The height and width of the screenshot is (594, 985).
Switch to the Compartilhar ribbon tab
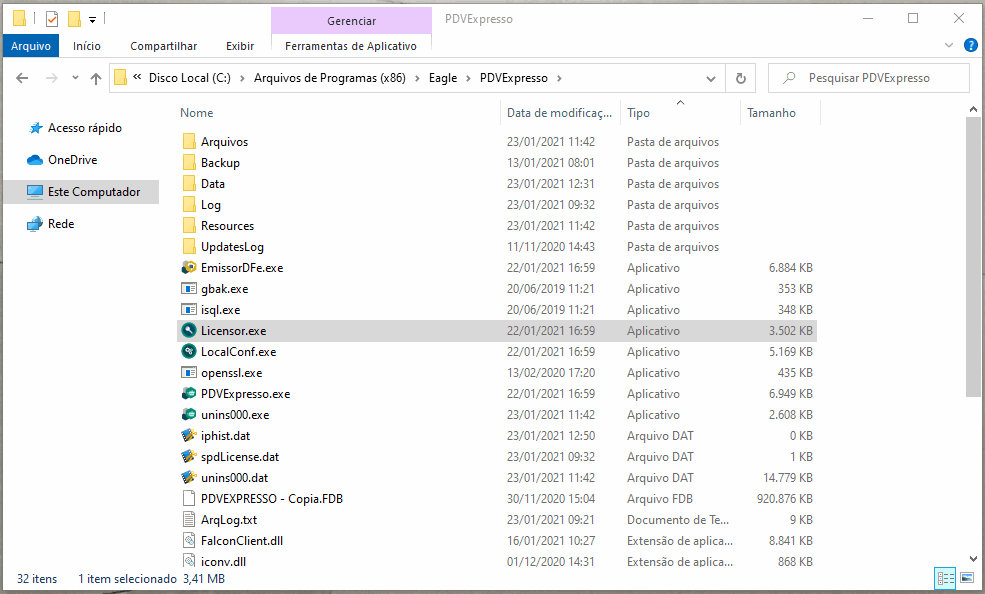pos(163,46)
